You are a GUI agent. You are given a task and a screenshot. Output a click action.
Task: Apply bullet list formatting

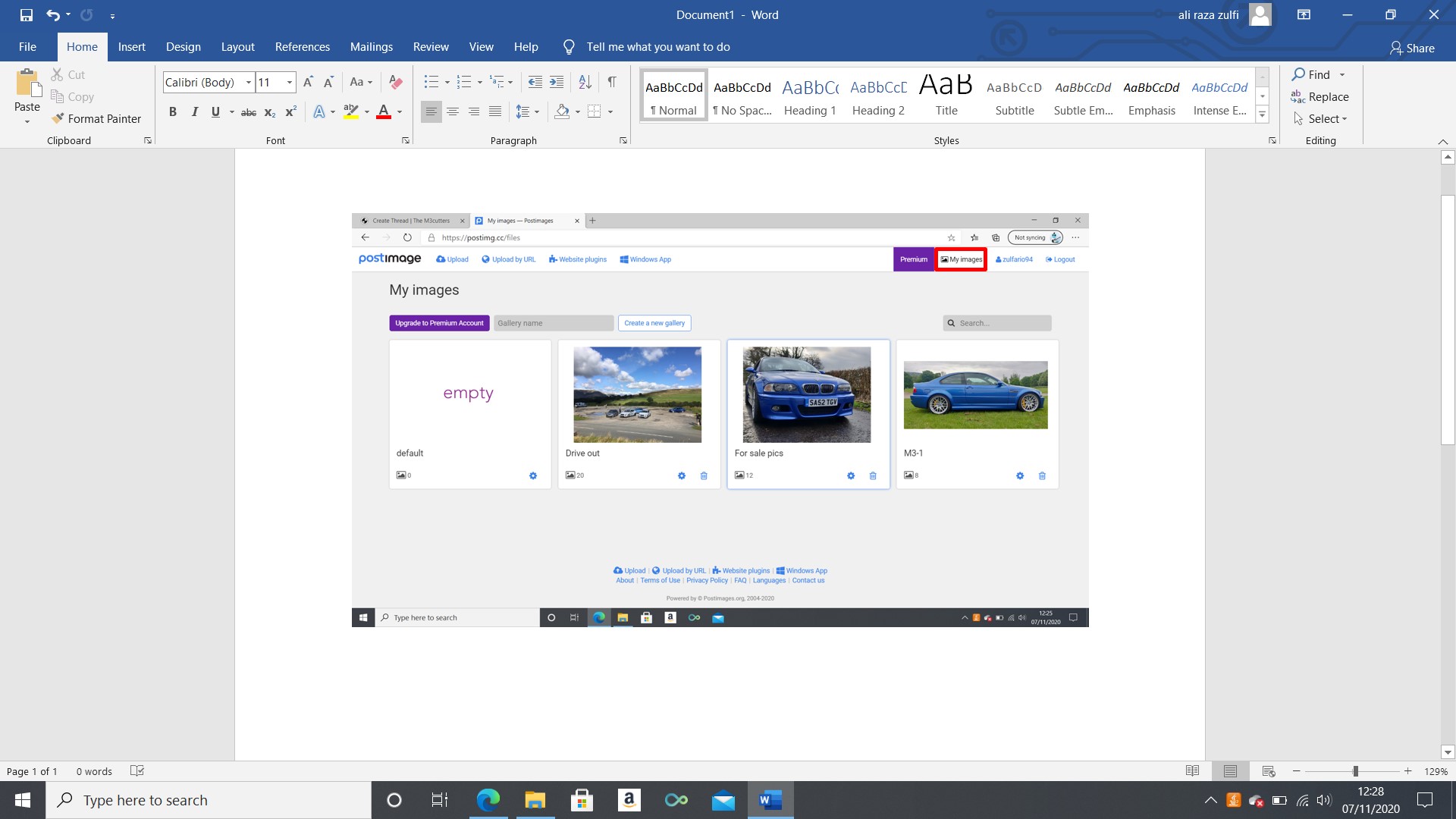(431, 82)
